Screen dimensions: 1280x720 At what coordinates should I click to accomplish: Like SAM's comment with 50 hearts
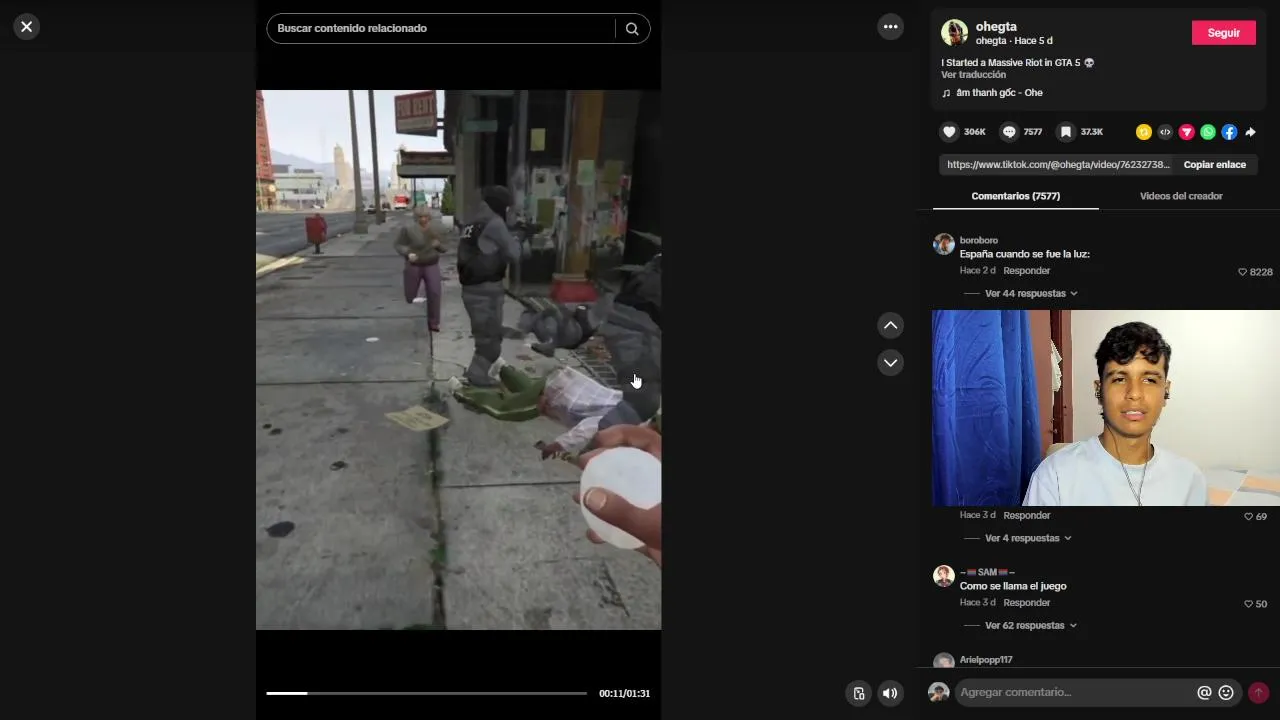(1248, 604)
